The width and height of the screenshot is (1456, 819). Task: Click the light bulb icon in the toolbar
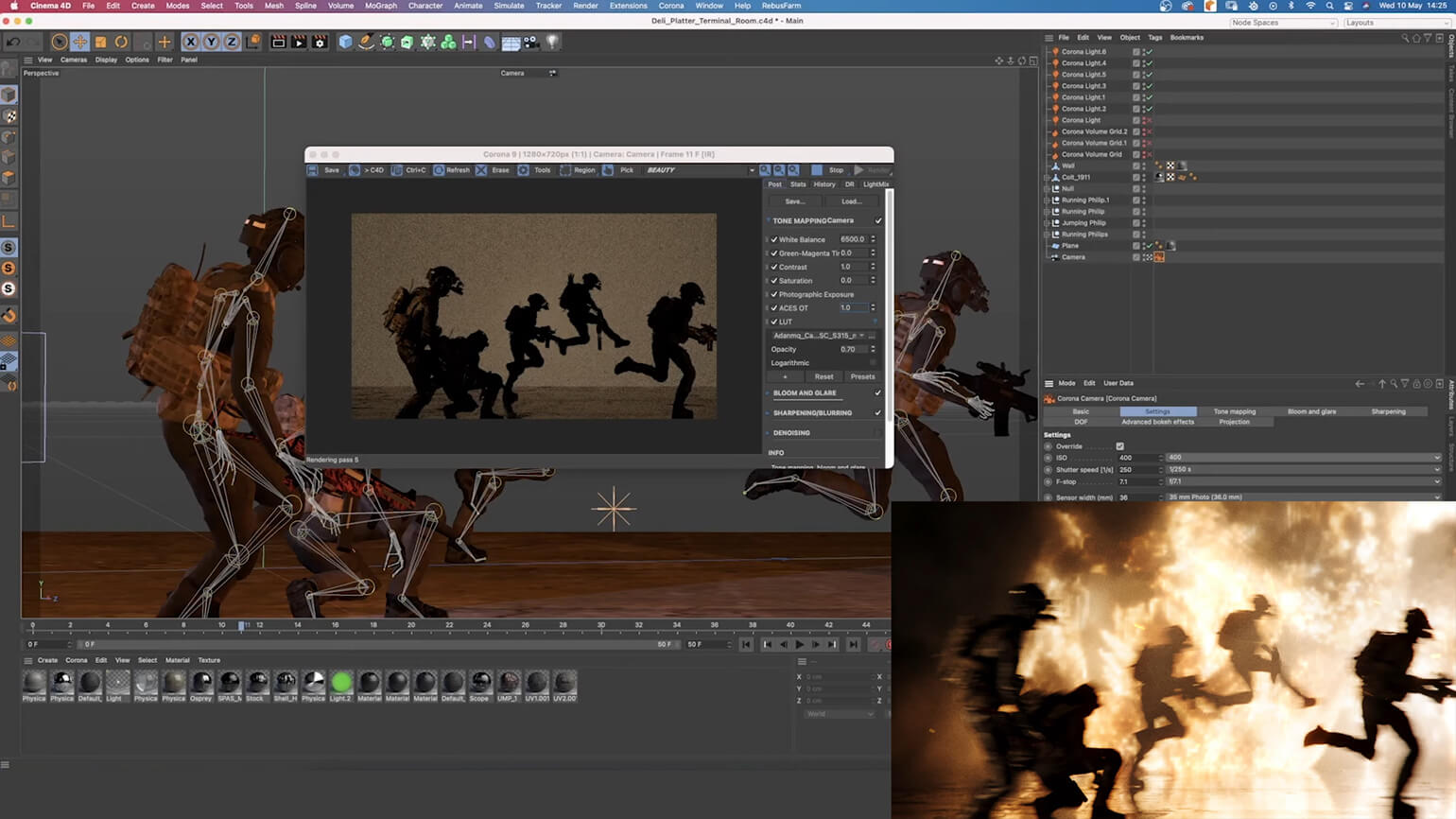click(552, 42)
